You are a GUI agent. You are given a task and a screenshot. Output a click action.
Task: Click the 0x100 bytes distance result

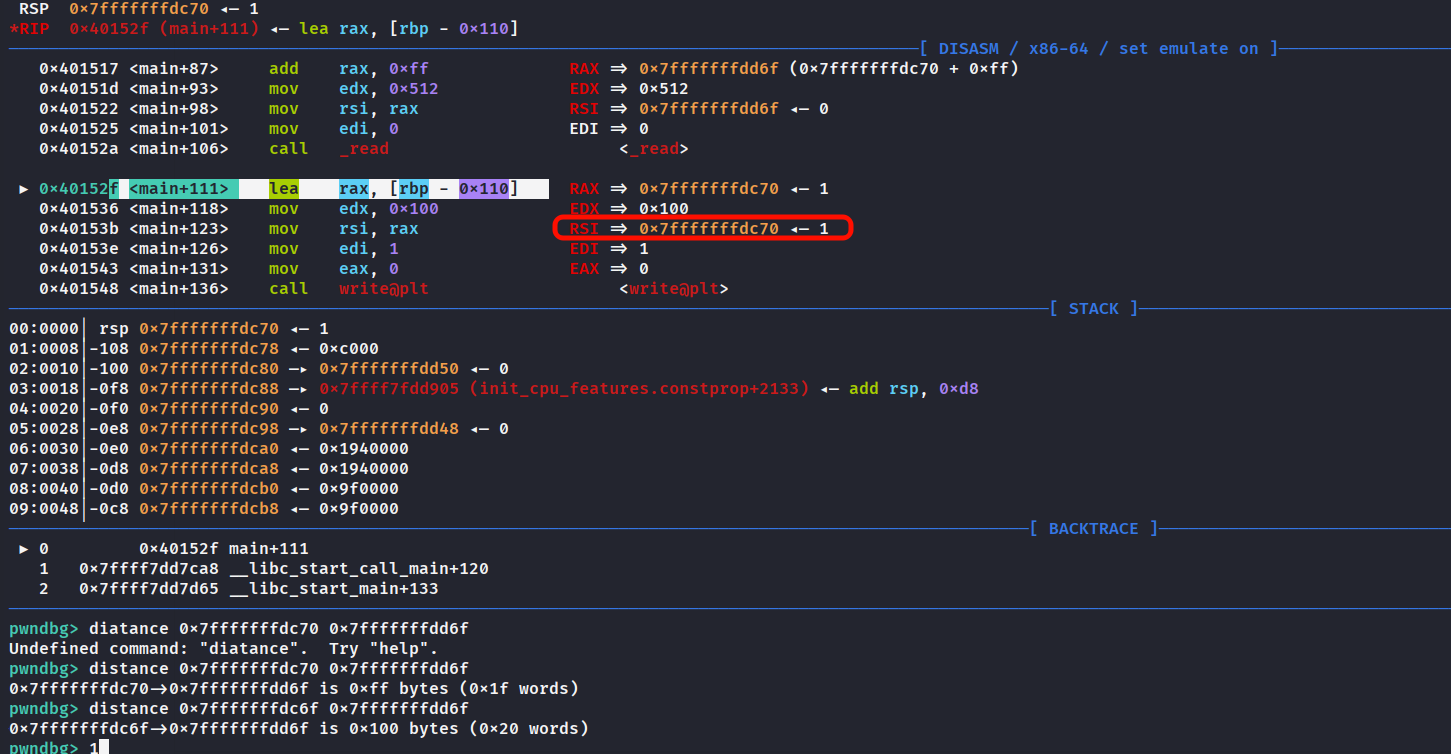(299, 728)
